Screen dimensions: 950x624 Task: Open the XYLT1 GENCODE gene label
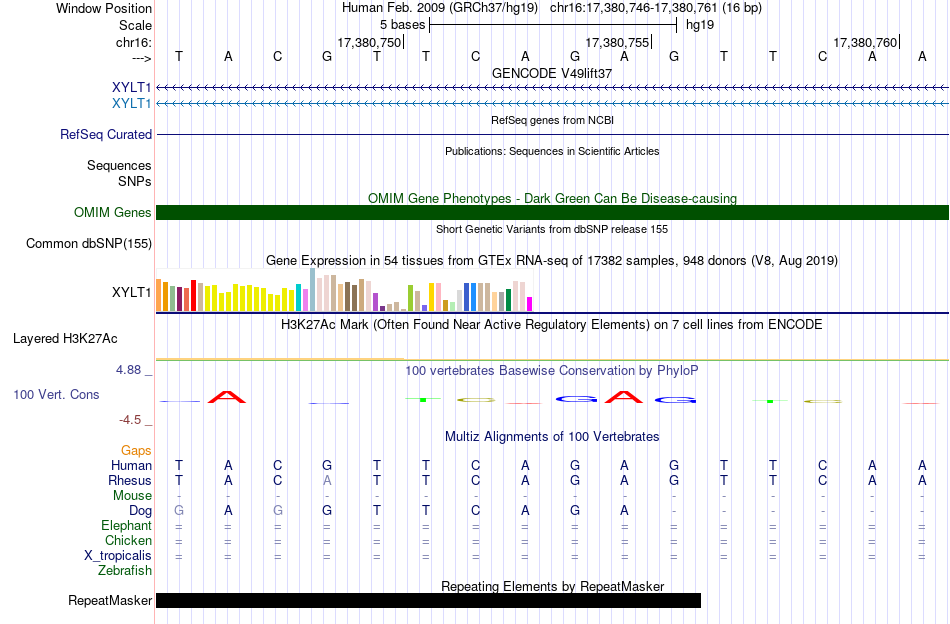tap(131, 87)
